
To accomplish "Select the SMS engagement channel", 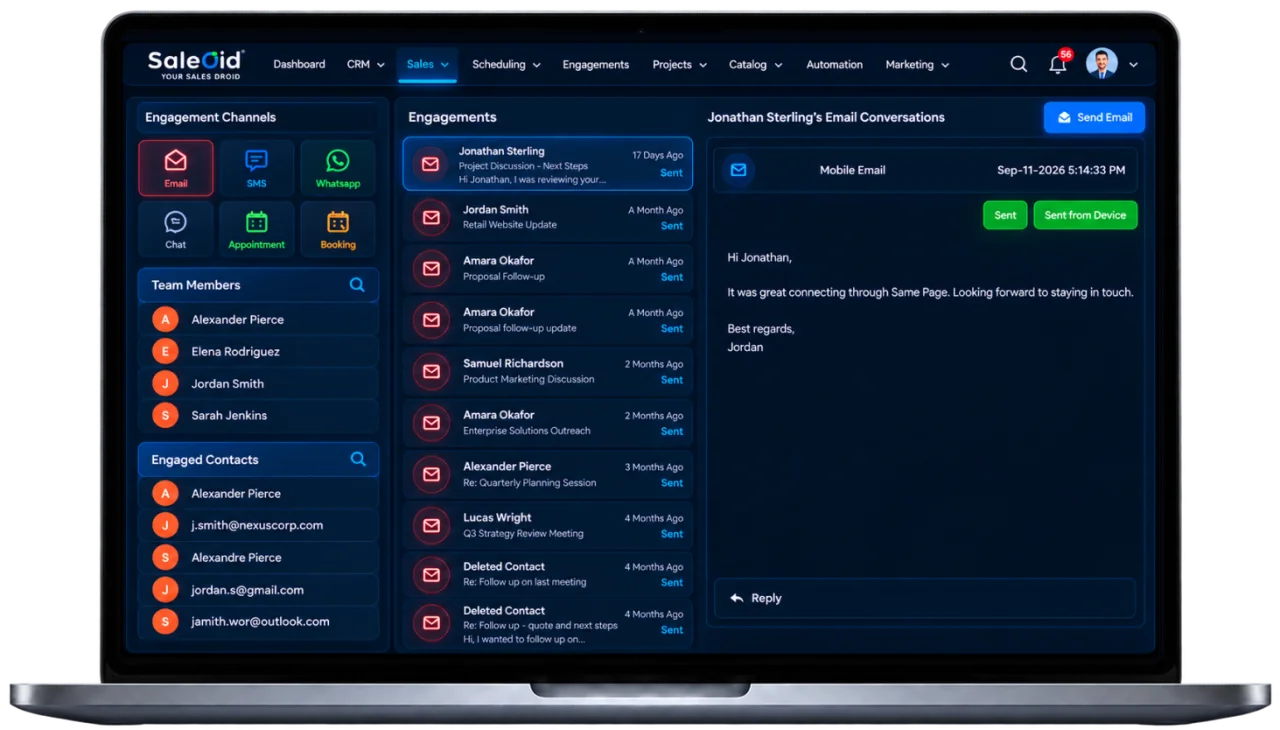I will [256, 167].
